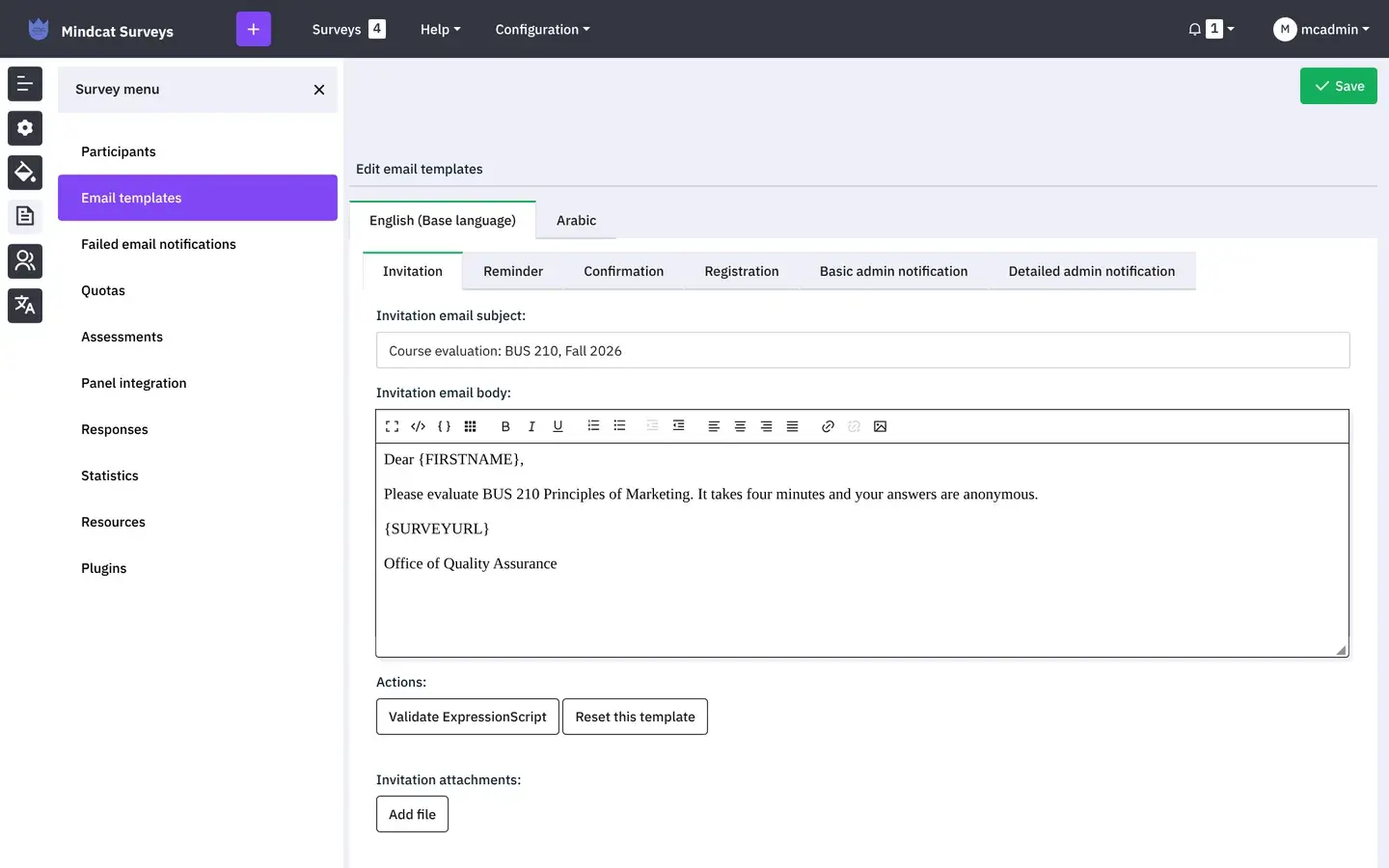Click the document presentation sidebar icon

click(25, 217)
